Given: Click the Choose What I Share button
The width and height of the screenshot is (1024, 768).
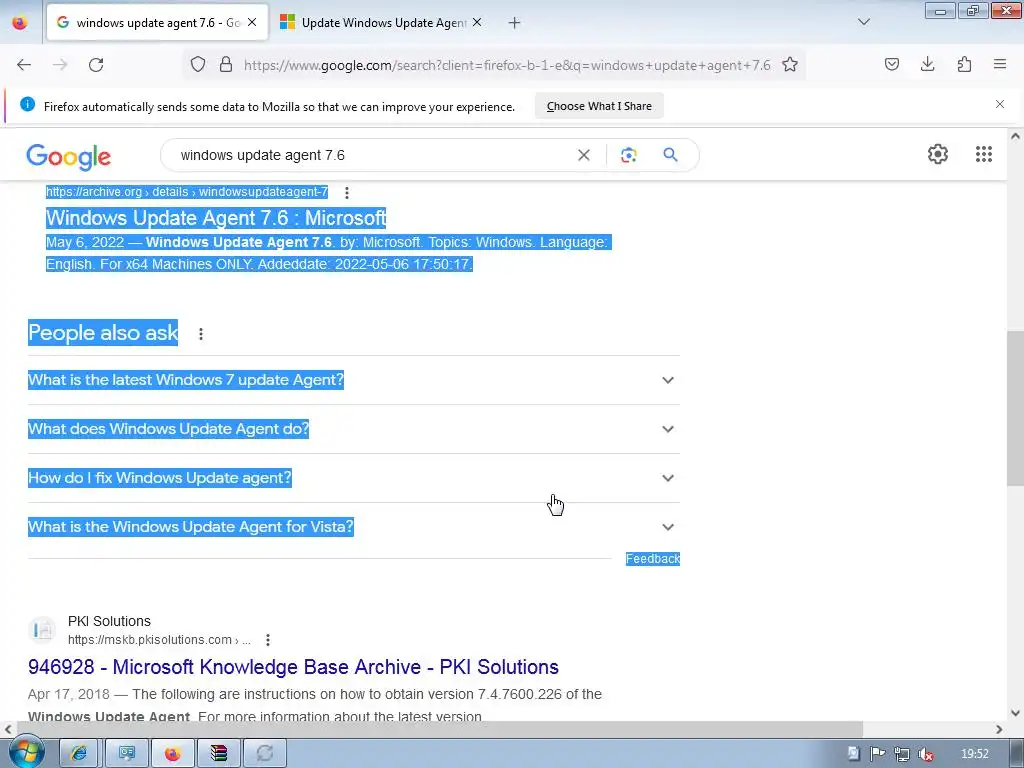Looking at the screenshot, I should point(599,106).
